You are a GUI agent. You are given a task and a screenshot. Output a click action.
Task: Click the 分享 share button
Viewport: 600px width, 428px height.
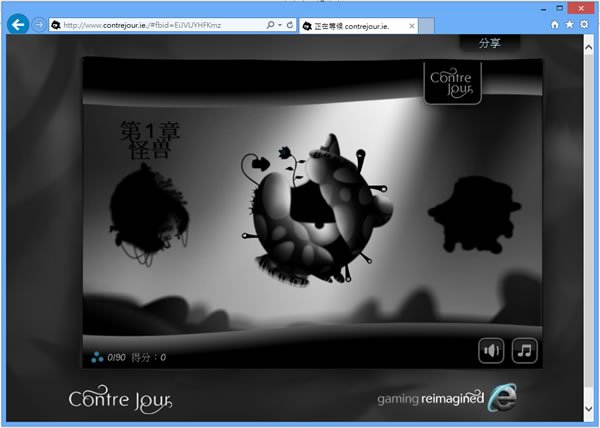pyautogui.click(x=490, y=43)
